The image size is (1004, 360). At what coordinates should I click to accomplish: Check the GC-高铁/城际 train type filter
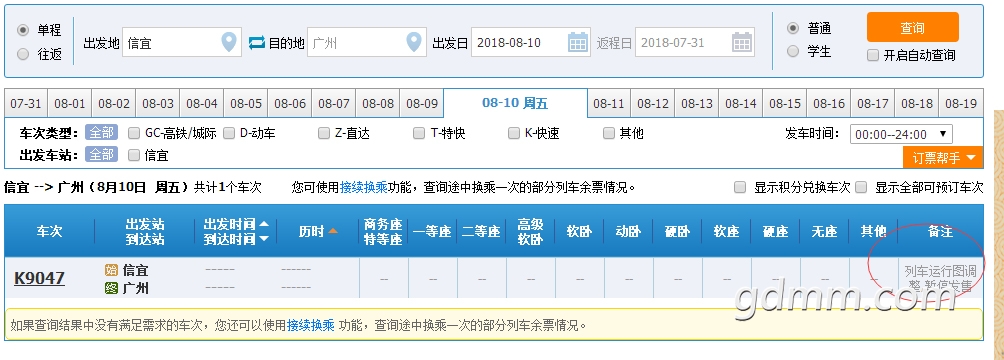(134, 133)
